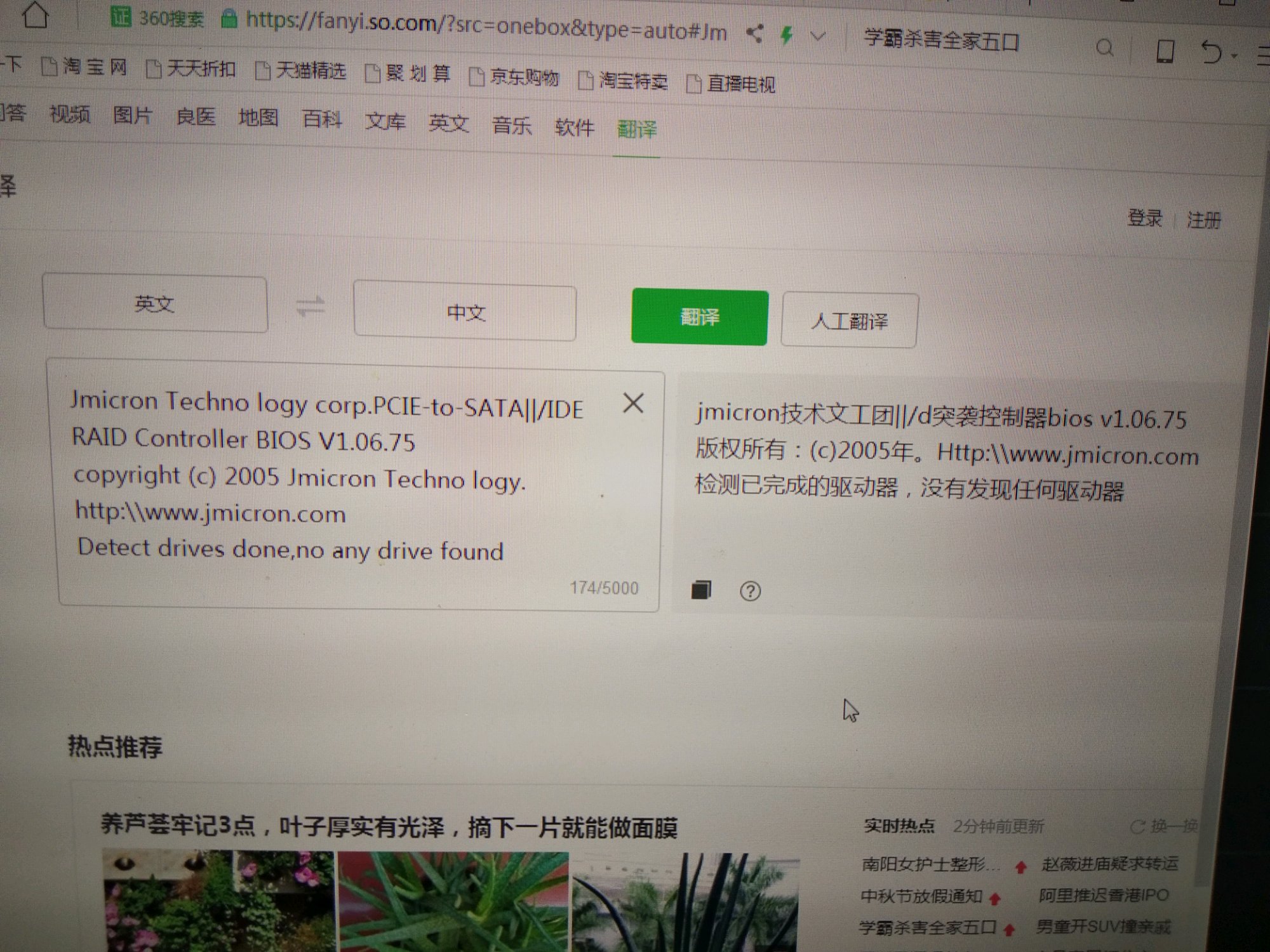Image resolution: width=1270 pixels, height=952 pixels.
Task: Click the mobile phone icon in toolbar
Action: (1165, 51)
